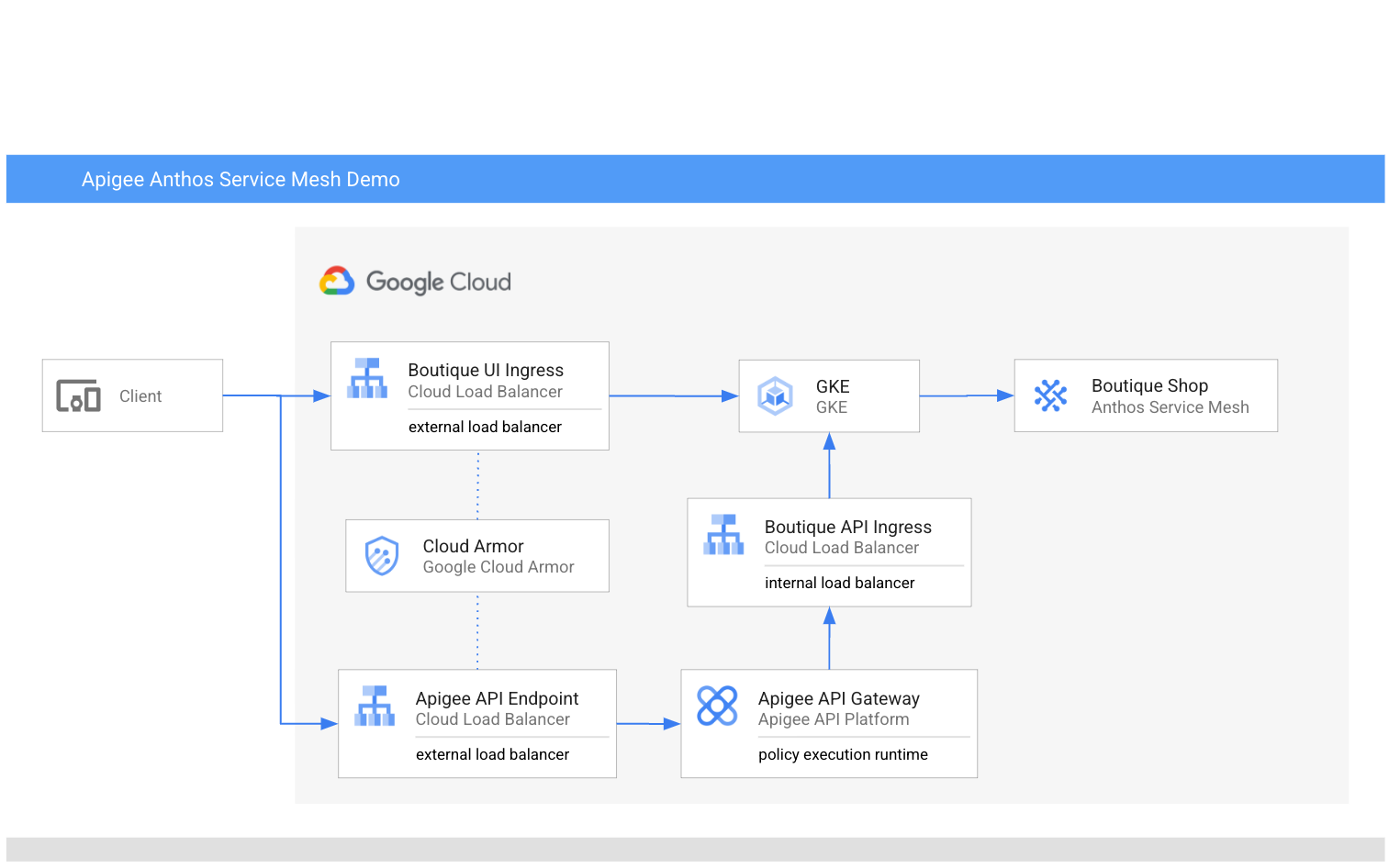
Task: Select the 'Google Cloud Armor' subtitle
Action: 498,567
